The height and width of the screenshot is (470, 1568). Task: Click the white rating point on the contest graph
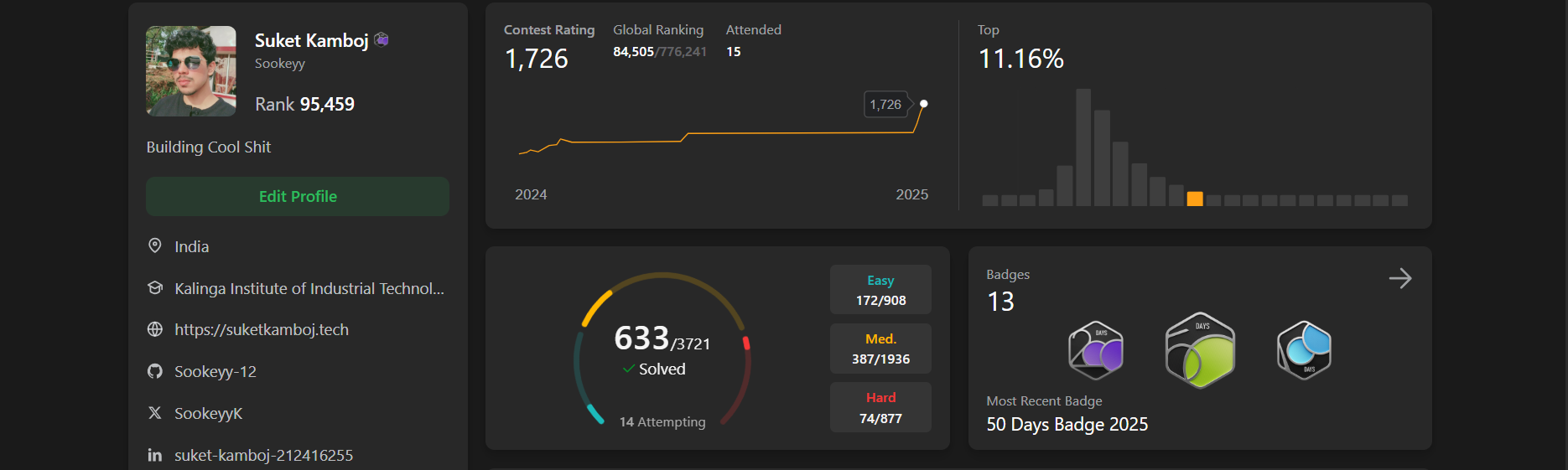(923, 104)
